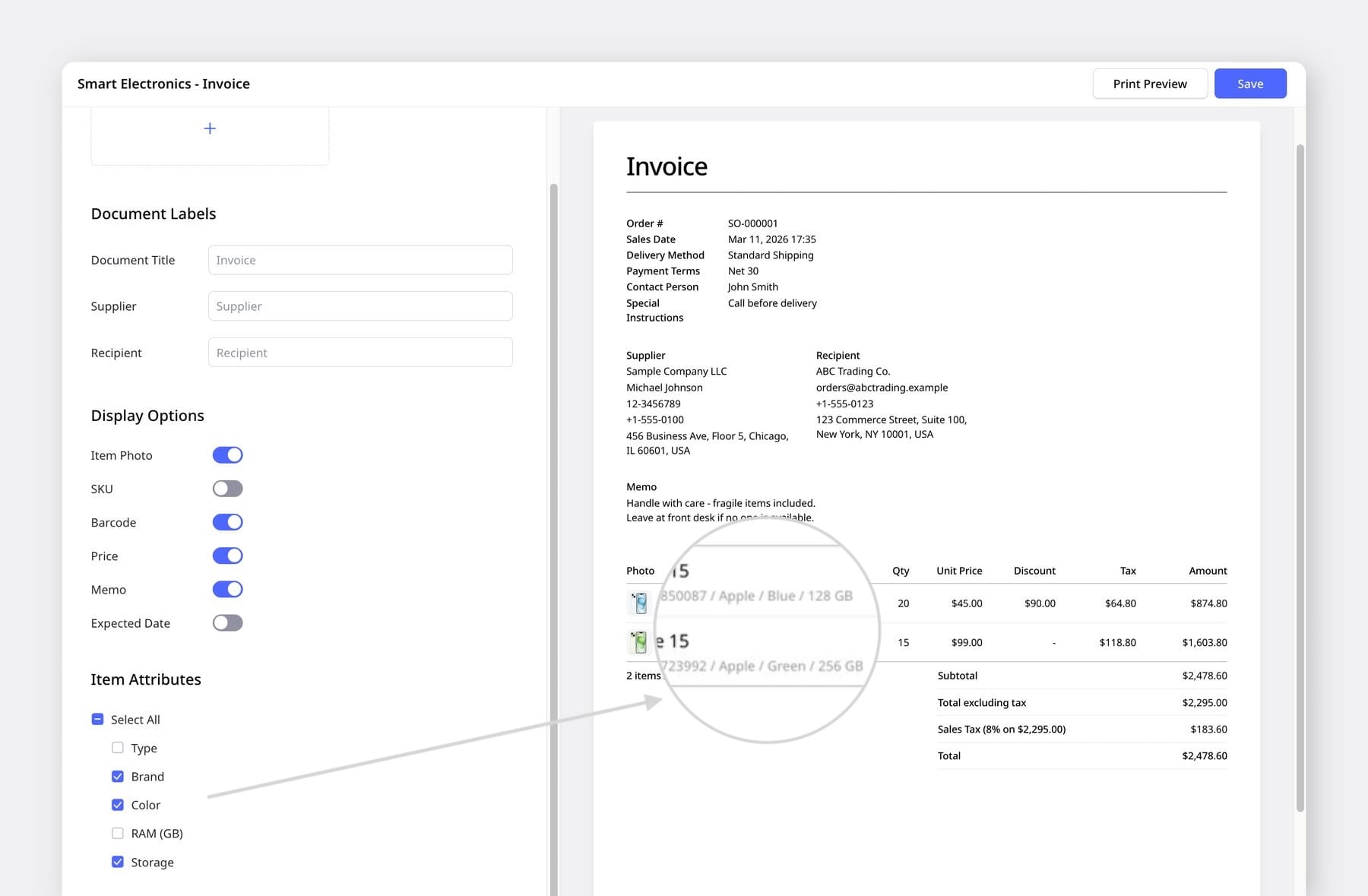Open the Print Preview

[x=1149, y=84]
